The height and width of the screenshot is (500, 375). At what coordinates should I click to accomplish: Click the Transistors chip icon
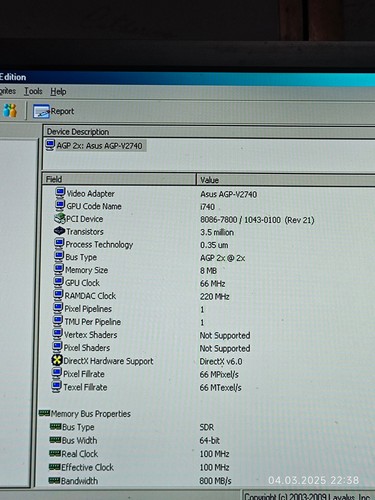point(59,231)
